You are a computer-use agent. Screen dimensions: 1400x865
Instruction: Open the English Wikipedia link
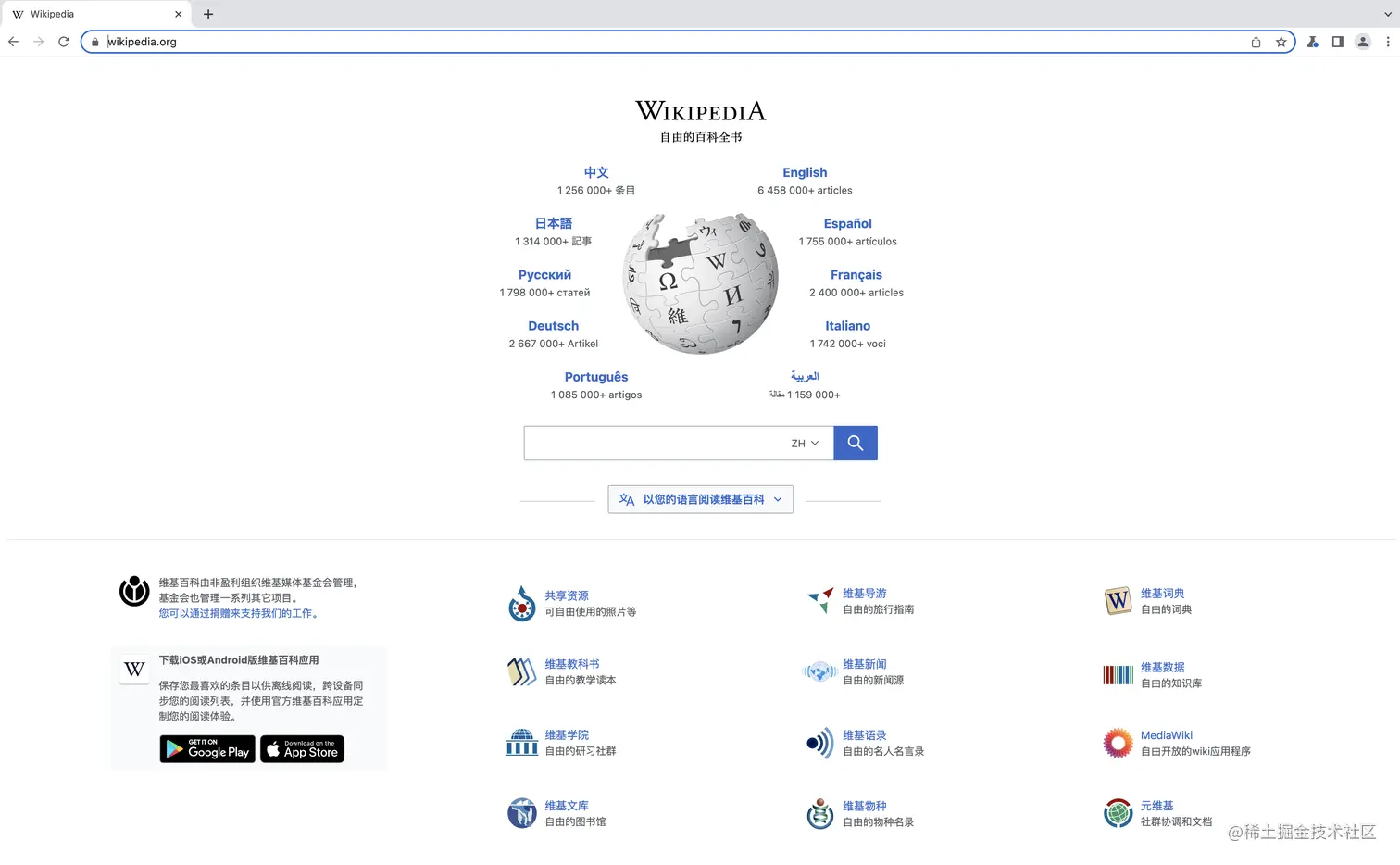[805, 172]
